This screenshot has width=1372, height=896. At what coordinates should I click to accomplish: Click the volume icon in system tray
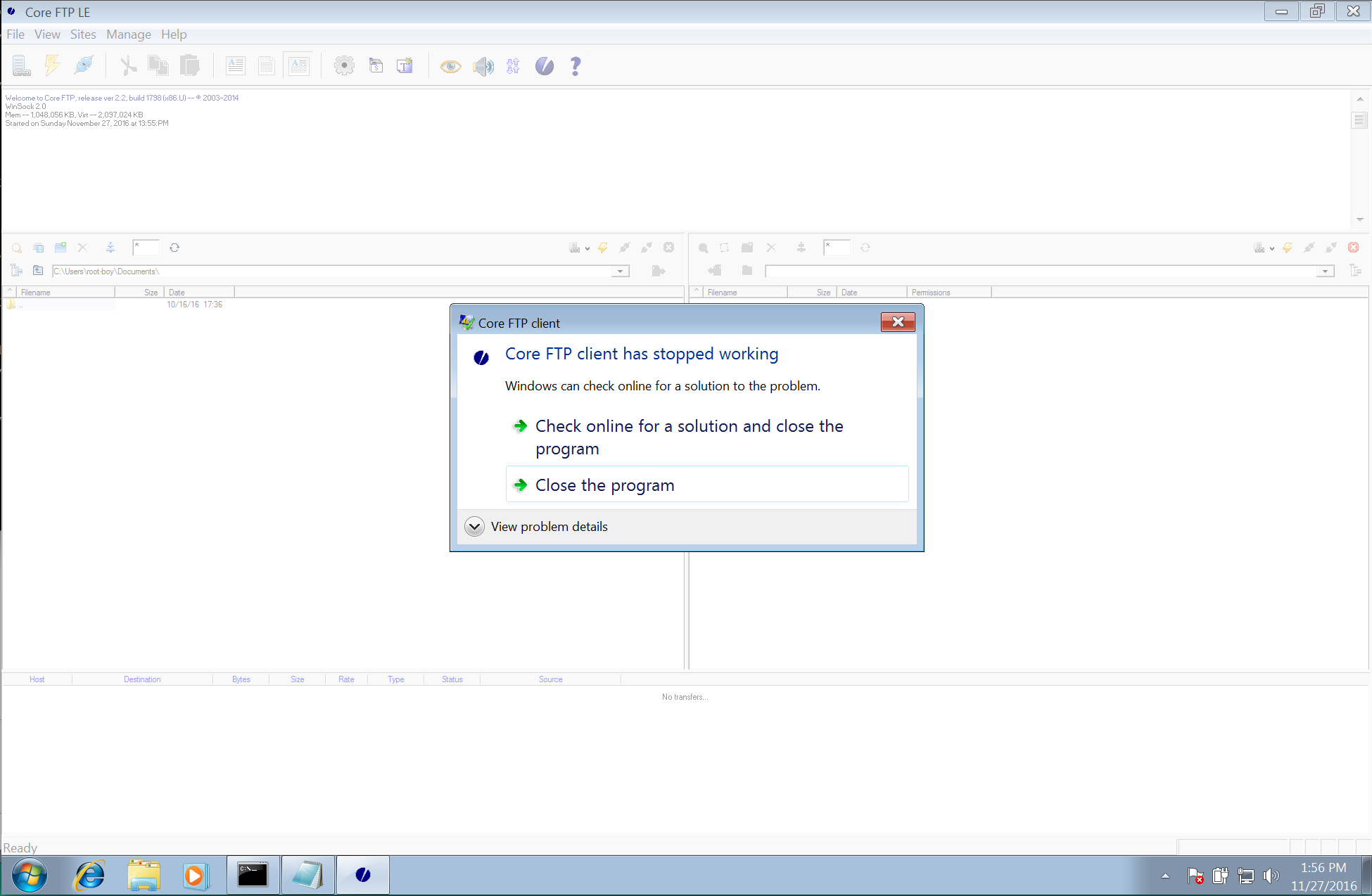click(1271, 876)
